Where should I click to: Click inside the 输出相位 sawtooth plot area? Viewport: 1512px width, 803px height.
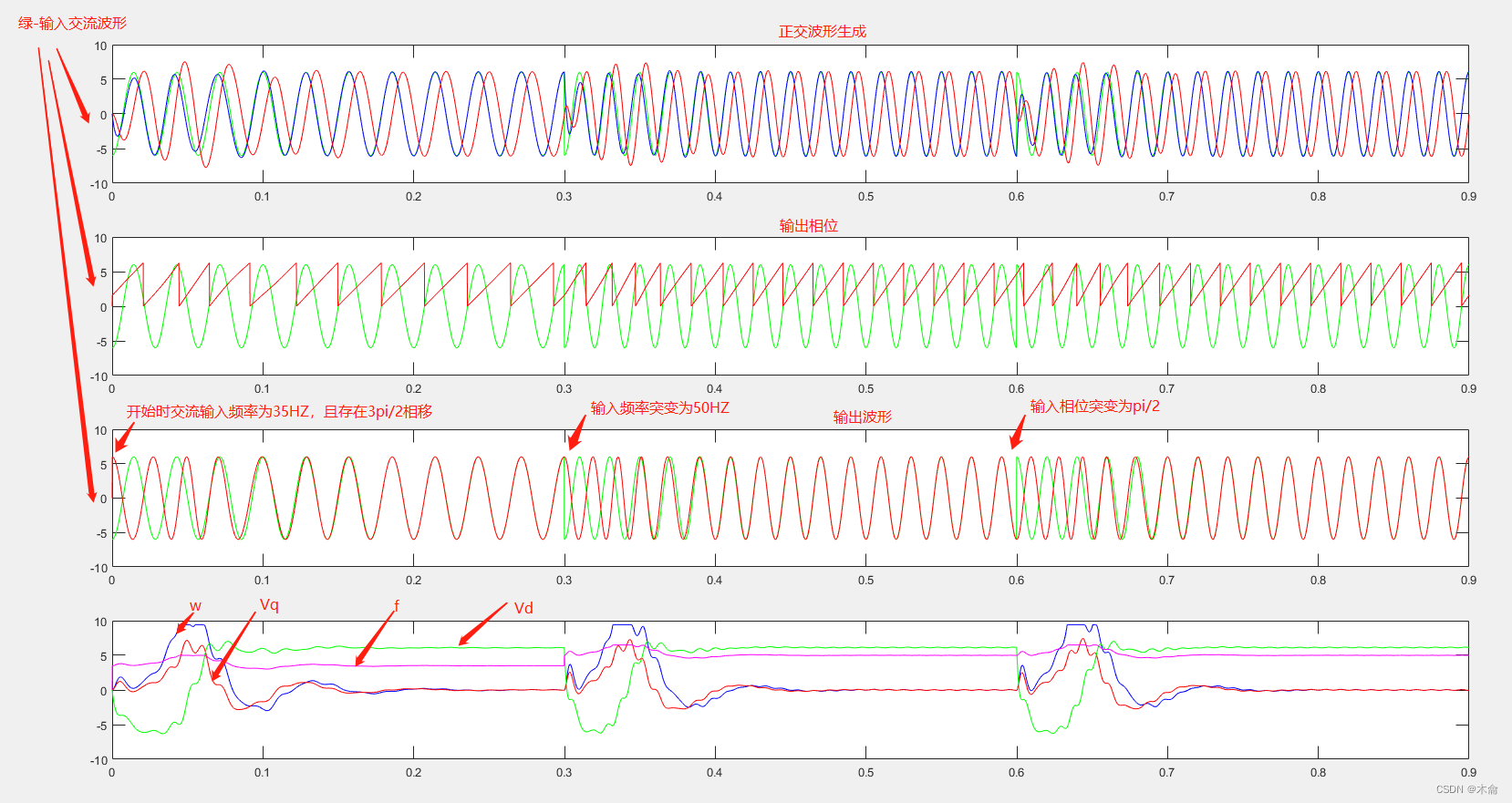(790, 306)
